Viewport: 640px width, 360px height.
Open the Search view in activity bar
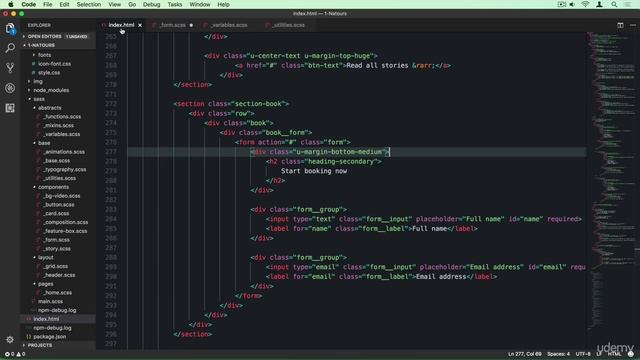tap(10, 48)
